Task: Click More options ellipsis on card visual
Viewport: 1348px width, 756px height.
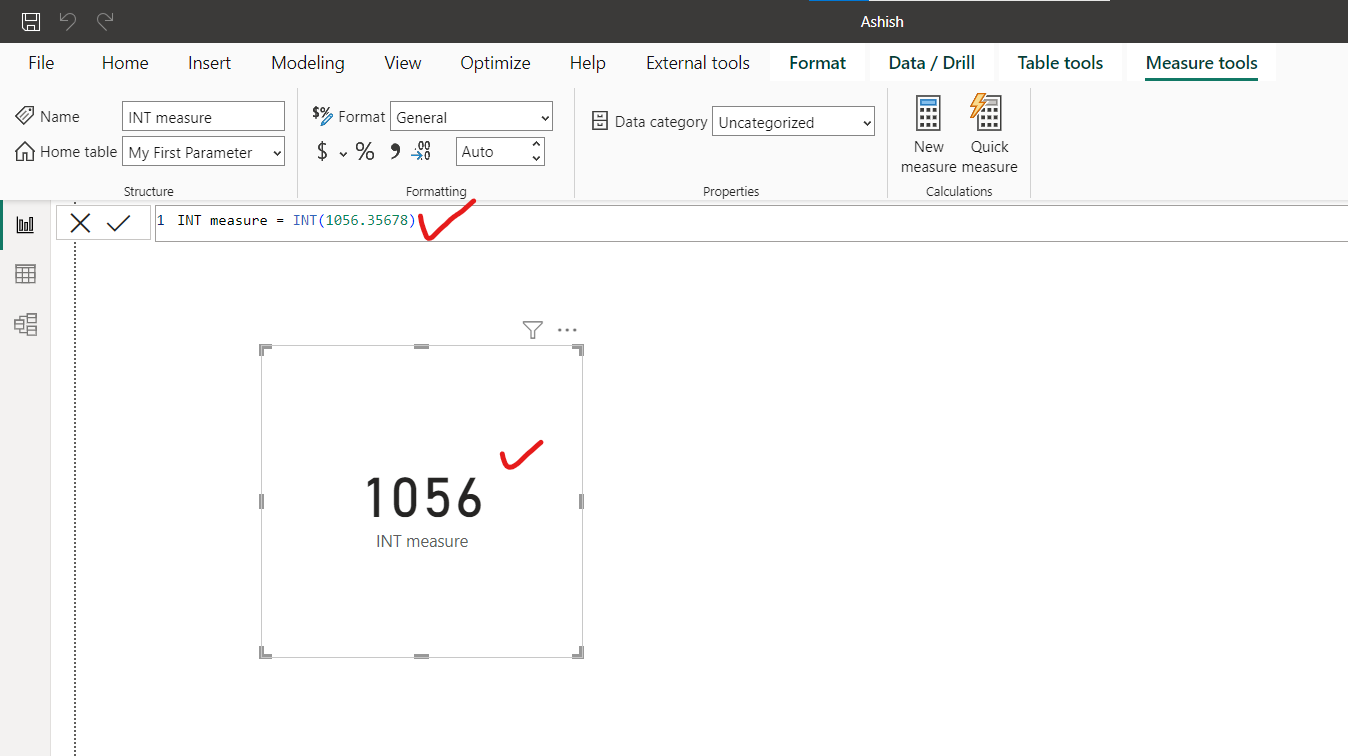Action: (x=567, y=330)
